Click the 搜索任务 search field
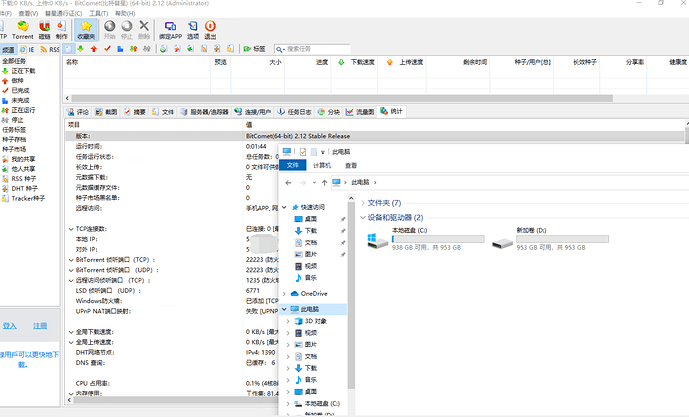 [x=318, y=48]
